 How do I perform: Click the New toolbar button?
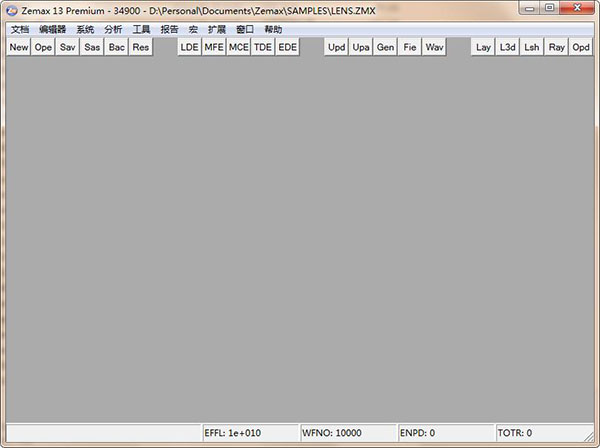(19, 47)
